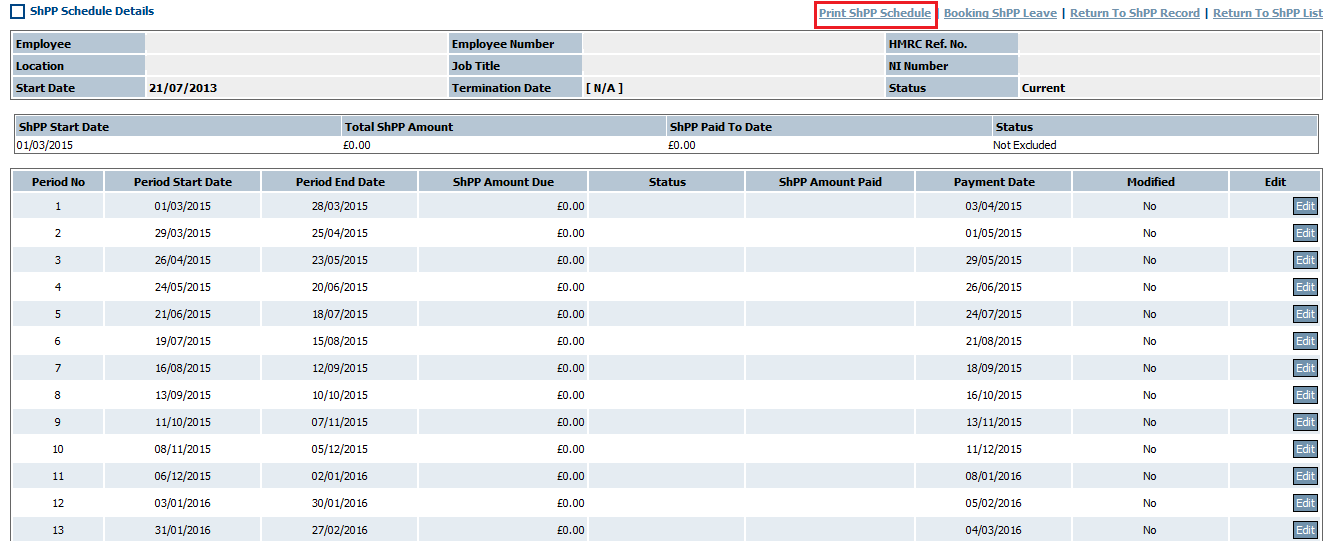This screenshot has height=541, width=1328.
Task: Edit period 13 starting 31/01/2016
Action: click(1305, 530)
